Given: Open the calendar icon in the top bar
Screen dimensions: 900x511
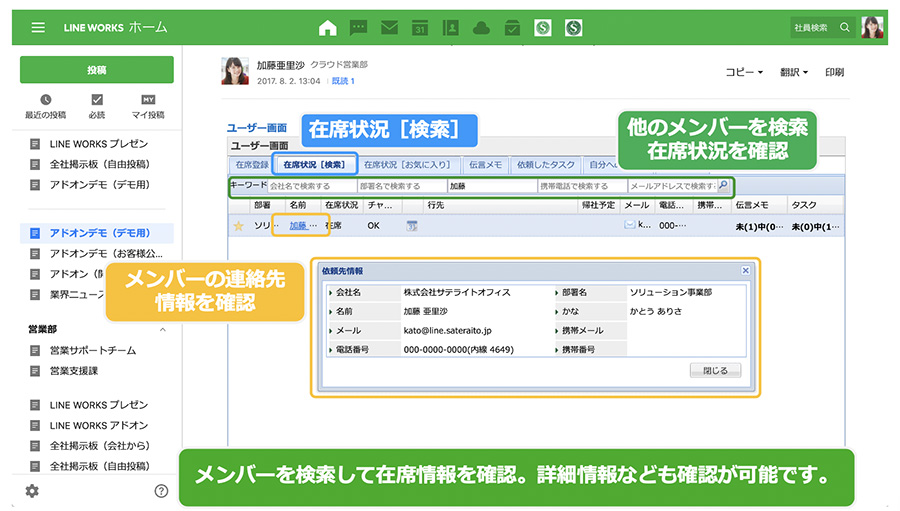Looking at the screenshot, I should (x=420, y=28).
